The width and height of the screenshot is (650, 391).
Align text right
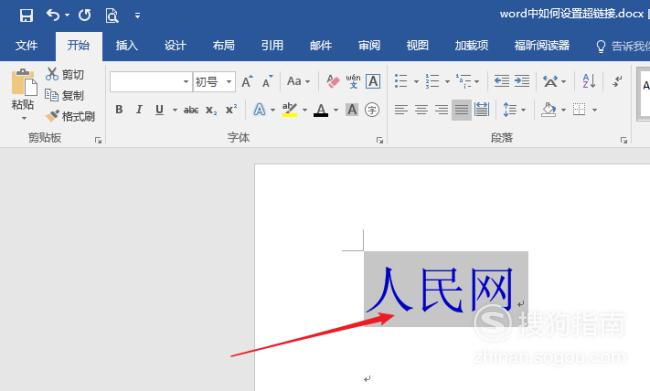tap(441, 109)
